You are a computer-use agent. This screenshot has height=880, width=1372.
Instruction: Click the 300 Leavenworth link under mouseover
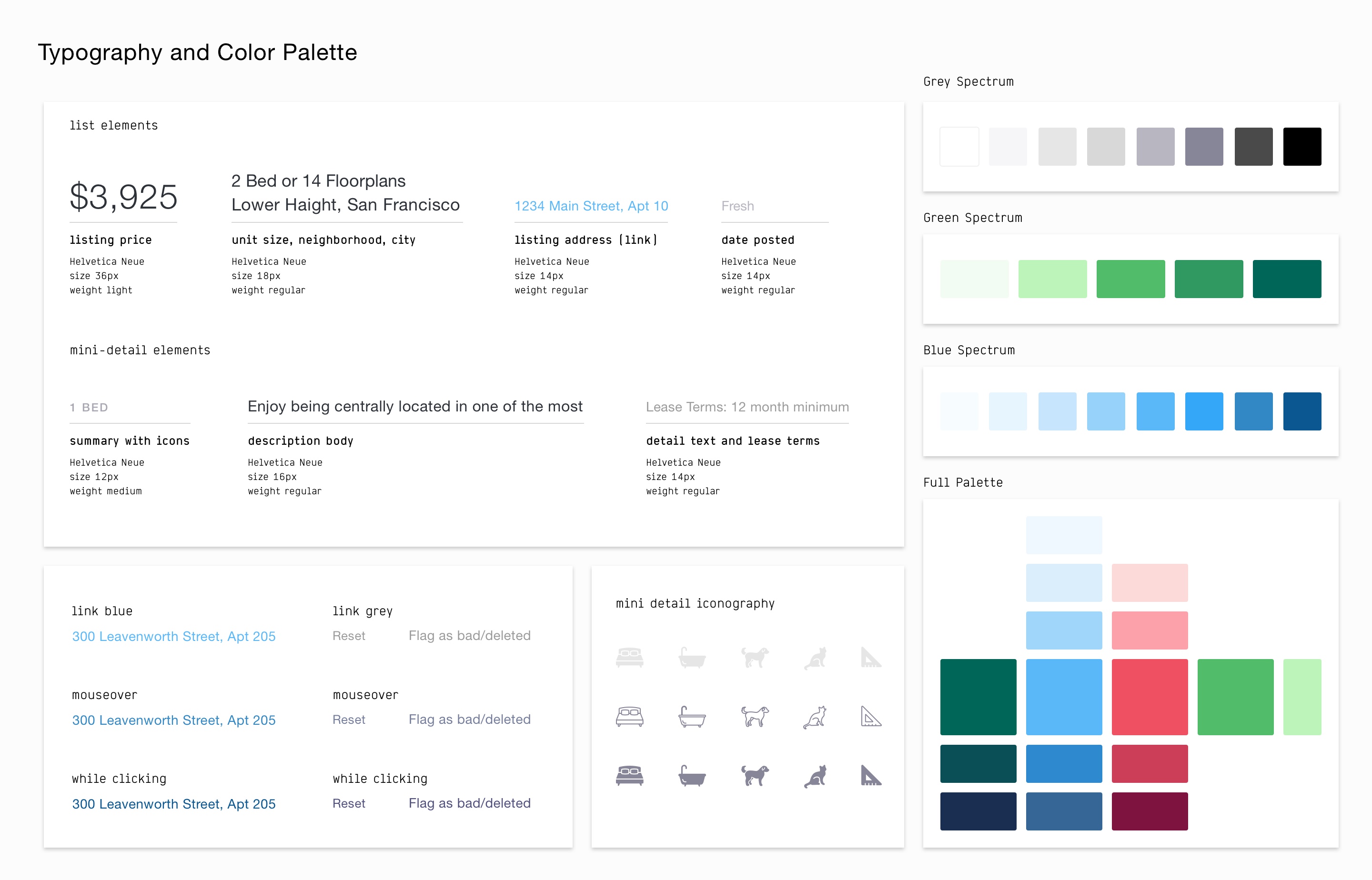pos(174,720)
